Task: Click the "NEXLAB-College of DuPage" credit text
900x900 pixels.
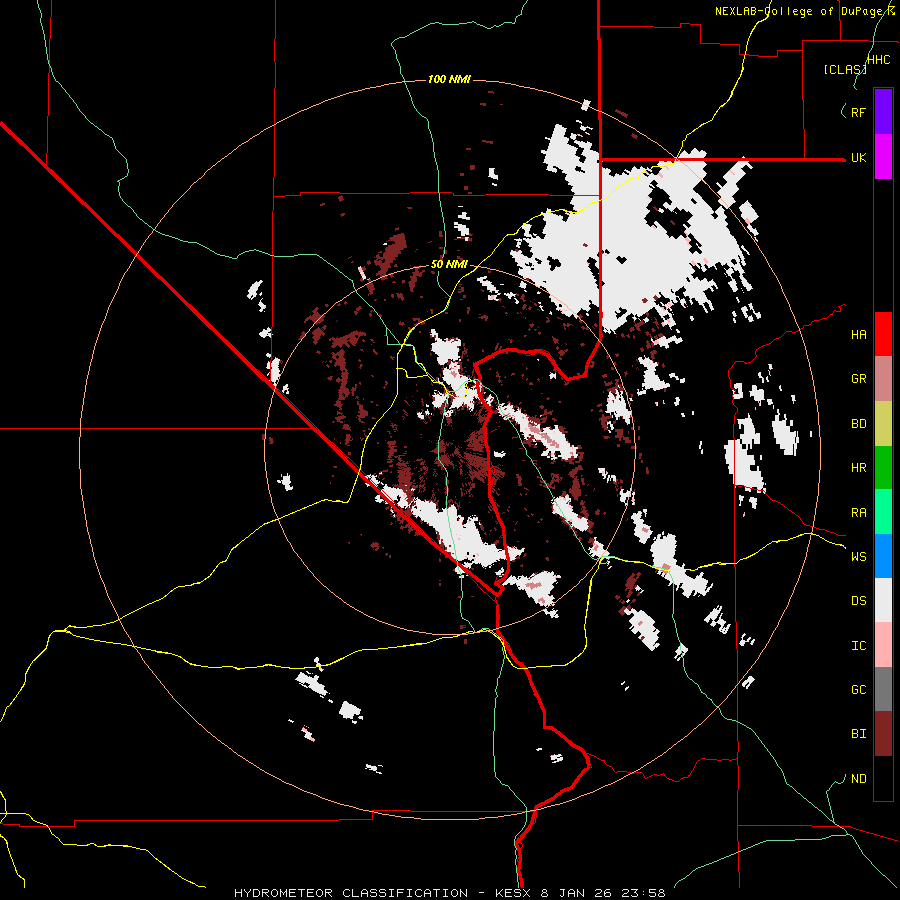Action: coord(801,11)
